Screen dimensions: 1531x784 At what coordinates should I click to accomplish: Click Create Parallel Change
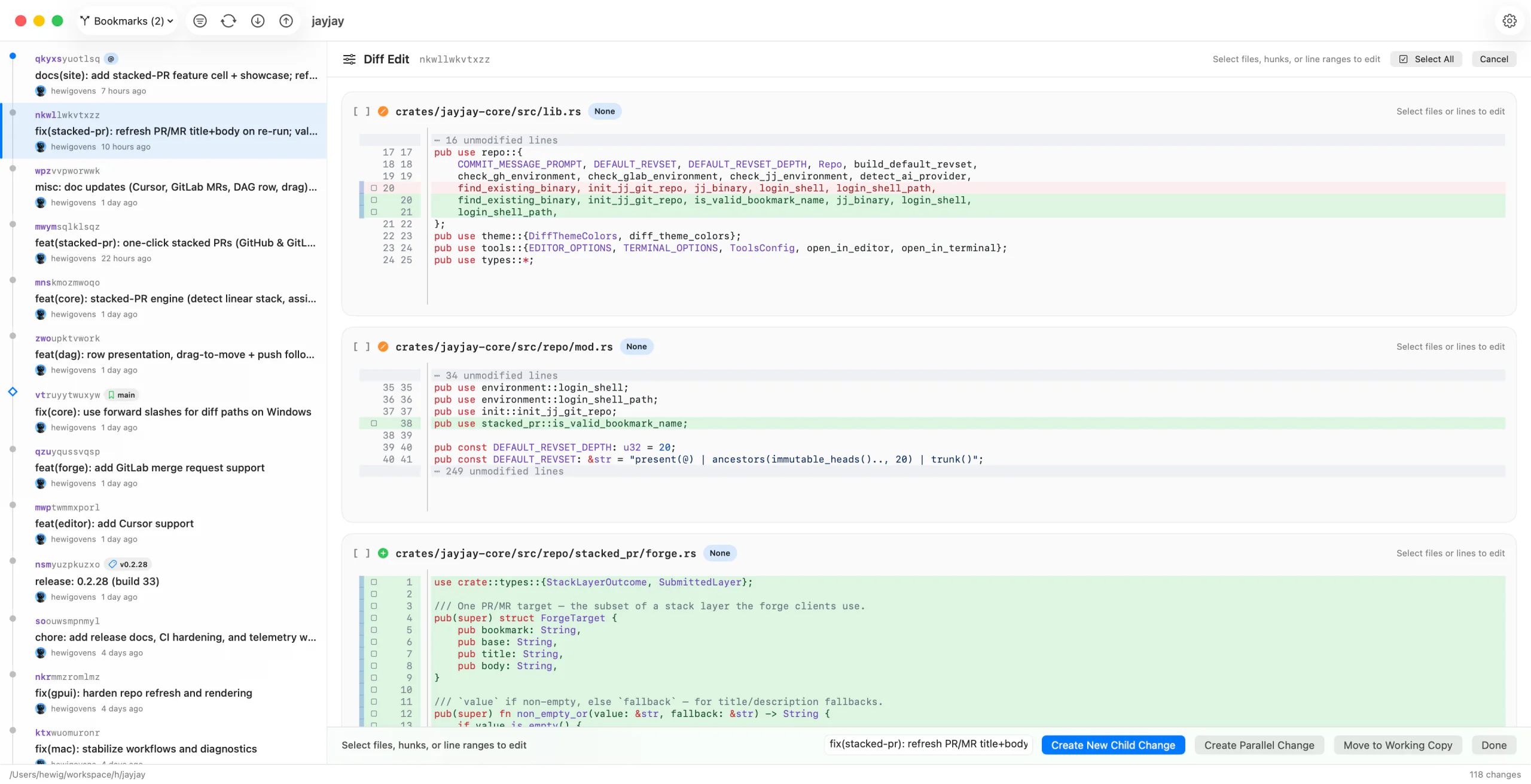point(1259,745)
